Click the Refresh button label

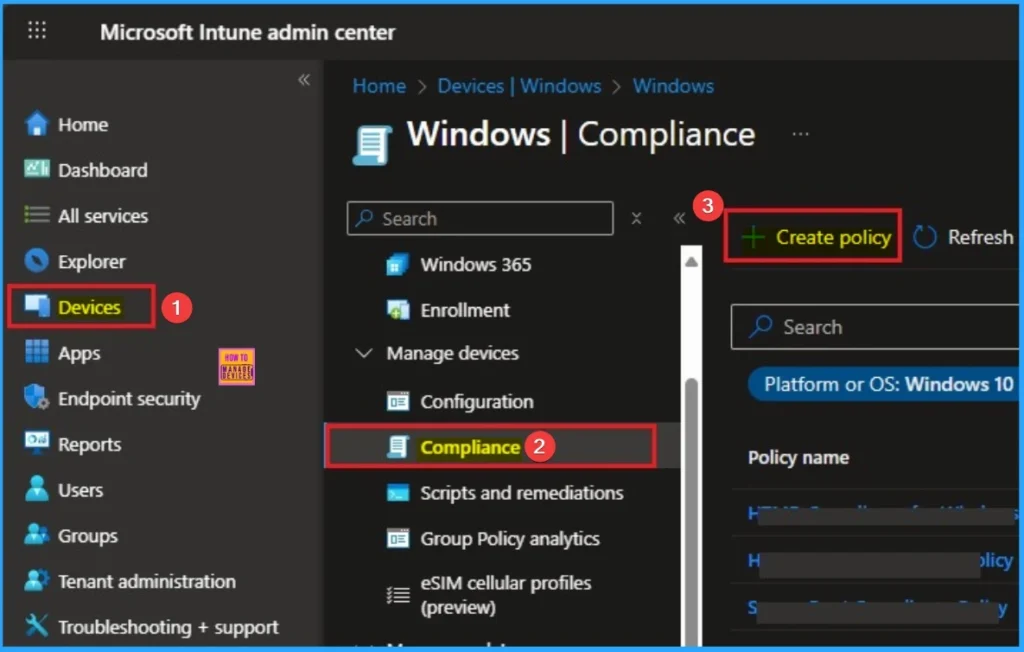[980, 237]
